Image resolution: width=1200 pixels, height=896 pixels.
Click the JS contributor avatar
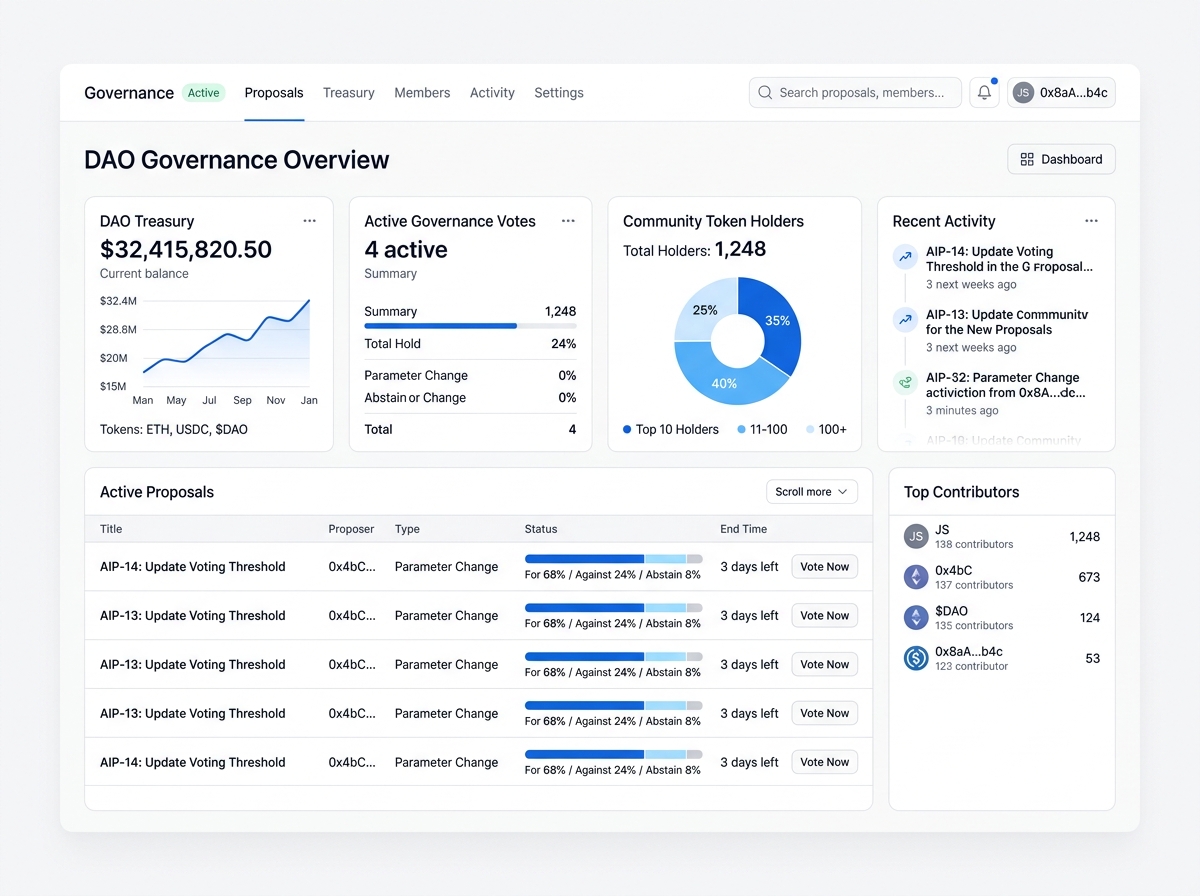[916, 536]
